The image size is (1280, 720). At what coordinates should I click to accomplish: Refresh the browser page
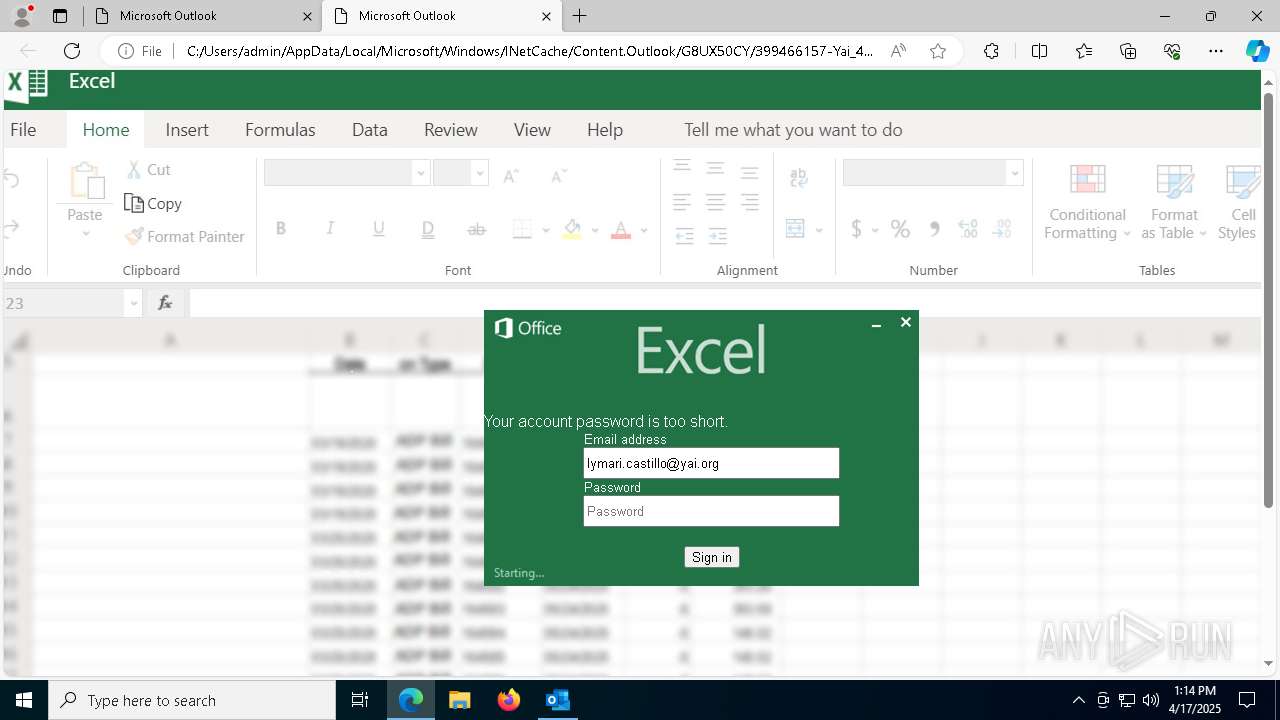coord(72,51)
